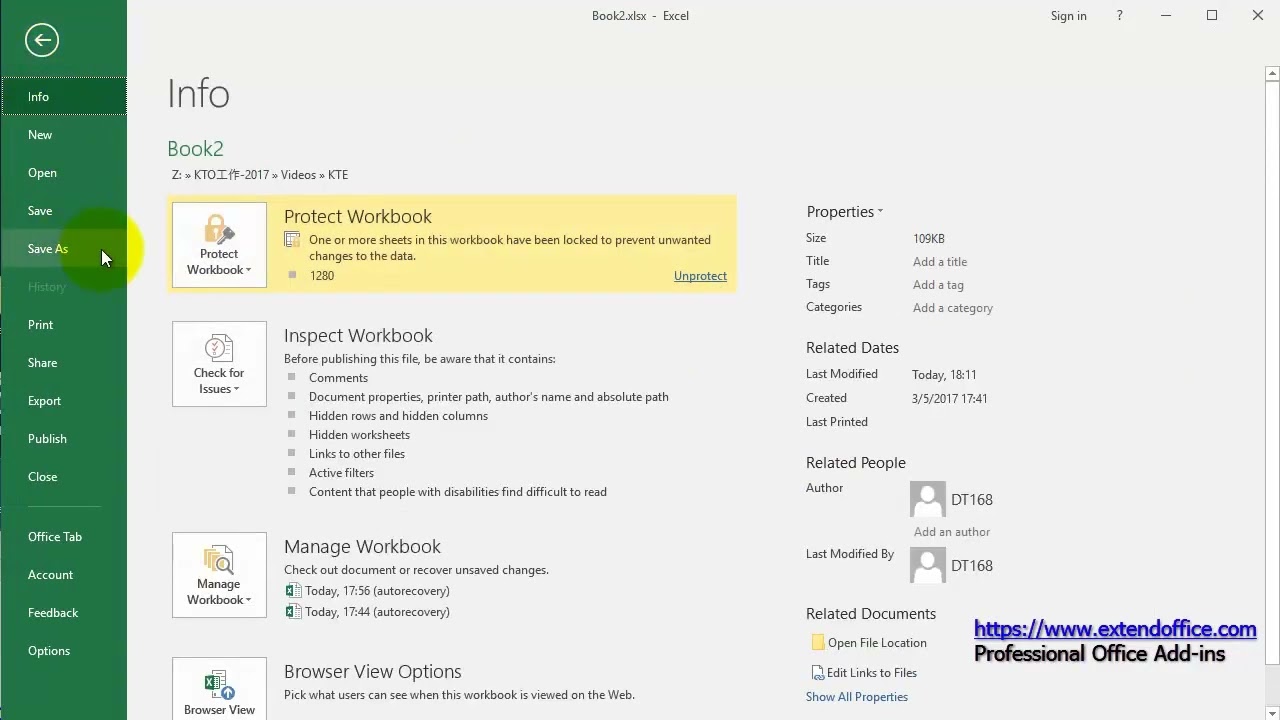Choose Save in the backstage menu
The height and width of the screenshot is (720, 1280).
[x=64, y=211]
